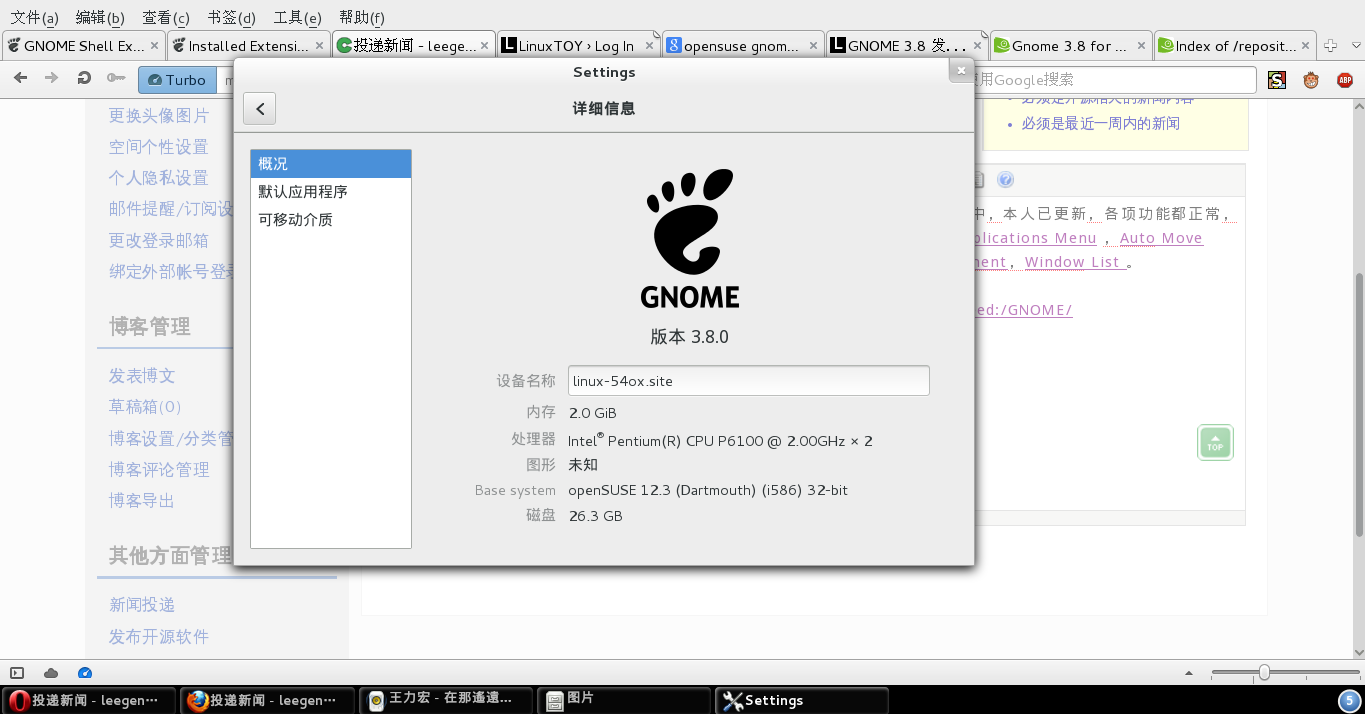Switch to 图片 taskbar window

pos(624,700)
